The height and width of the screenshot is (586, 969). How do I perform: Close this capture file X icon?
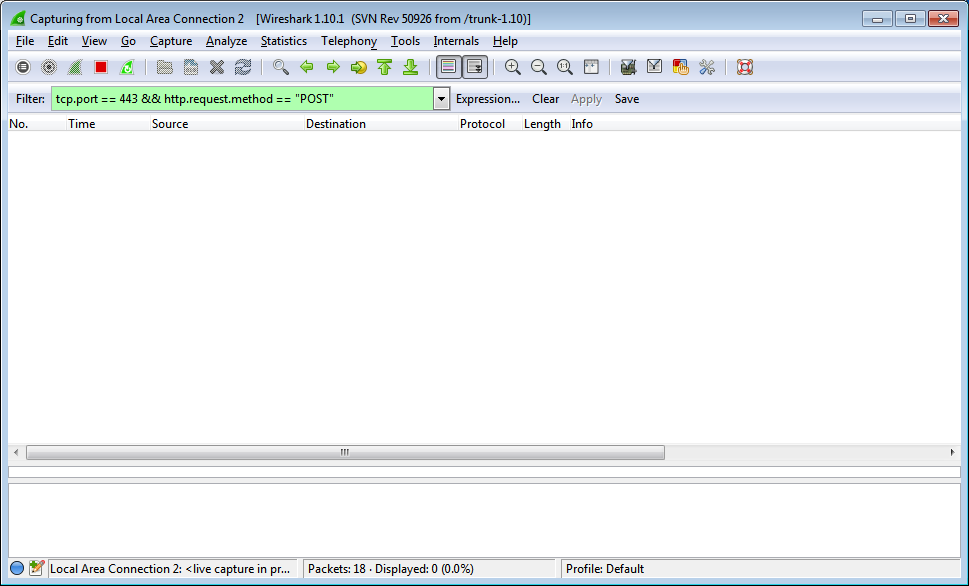tap(216, 67)
